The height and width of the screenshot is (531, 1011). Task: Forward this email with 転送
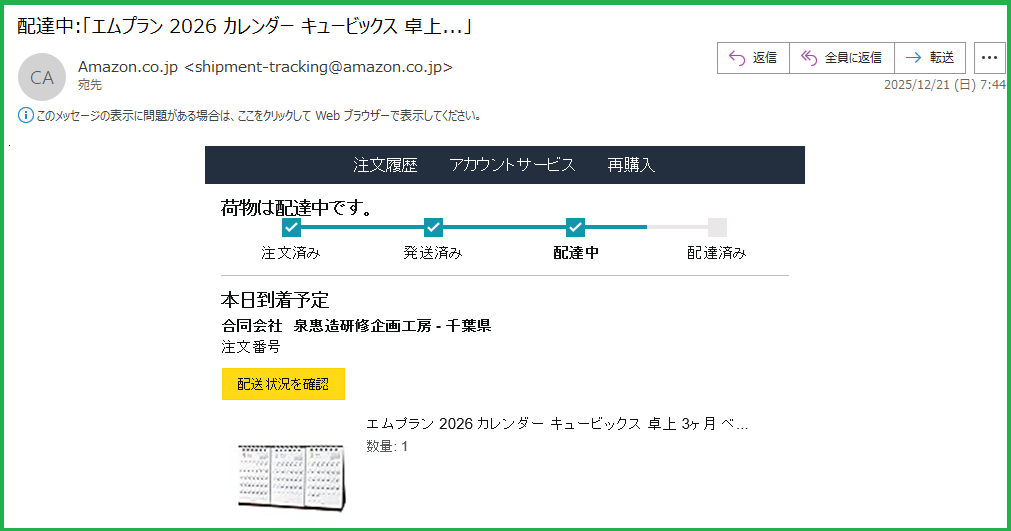pyautogui.click(x=929, y=58)
